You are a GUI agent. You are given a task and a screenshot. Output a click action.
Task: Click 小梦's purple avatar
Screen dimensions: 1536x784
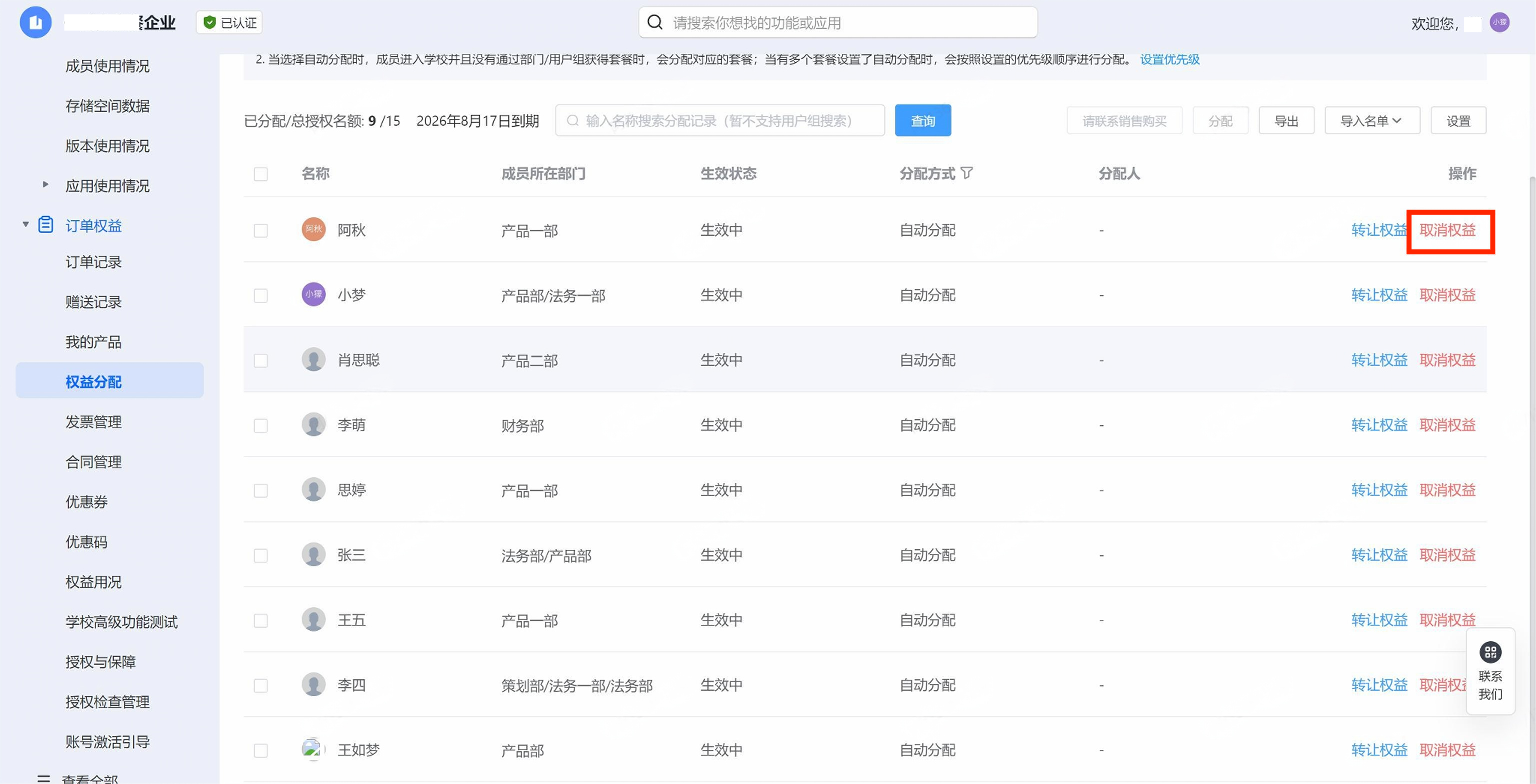(313, 295)
